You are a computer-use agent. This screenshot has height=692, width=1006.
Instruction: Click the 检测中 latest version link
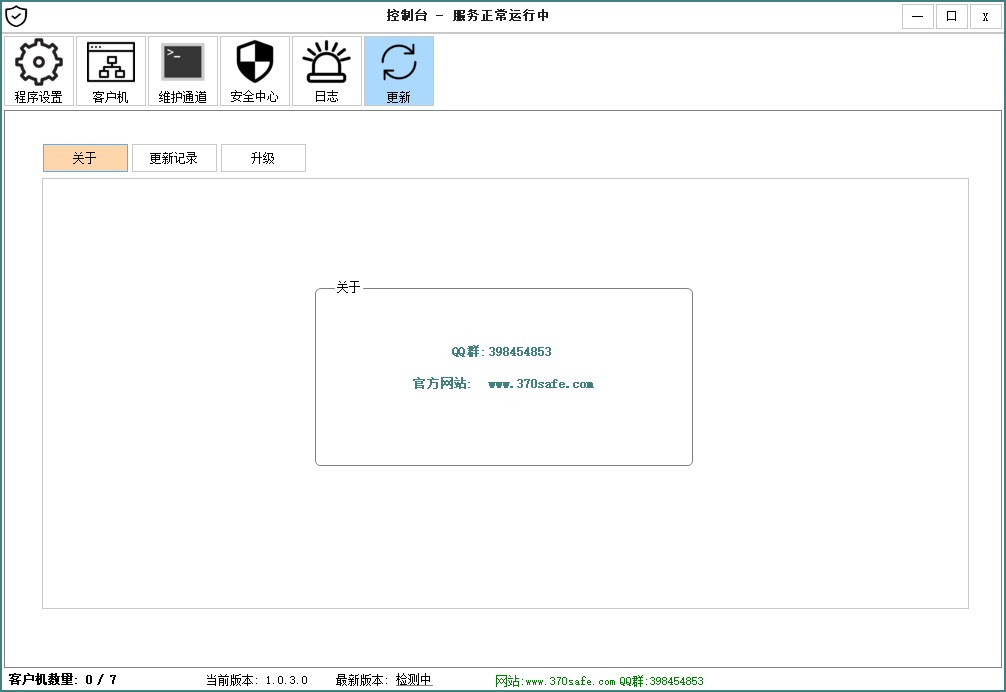click(x=414, y=680)
